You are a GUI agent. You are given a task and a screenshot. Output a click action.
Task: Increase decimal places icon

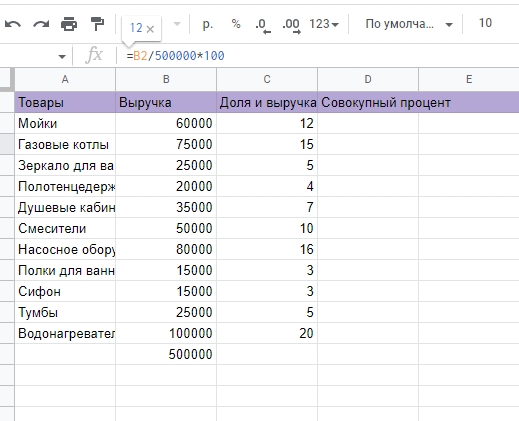tap(291, 26)
